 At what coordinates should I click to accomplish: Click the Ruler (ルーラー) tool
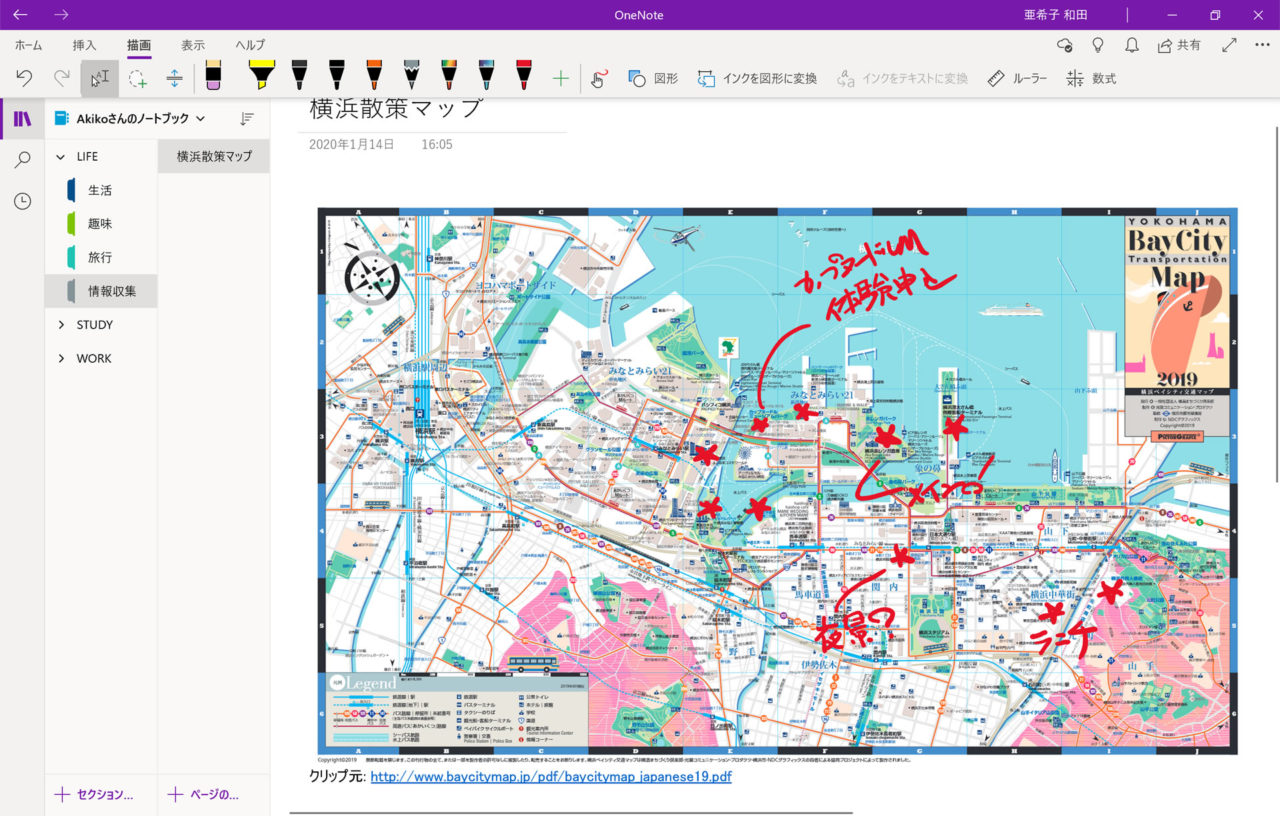point(1017,78)
